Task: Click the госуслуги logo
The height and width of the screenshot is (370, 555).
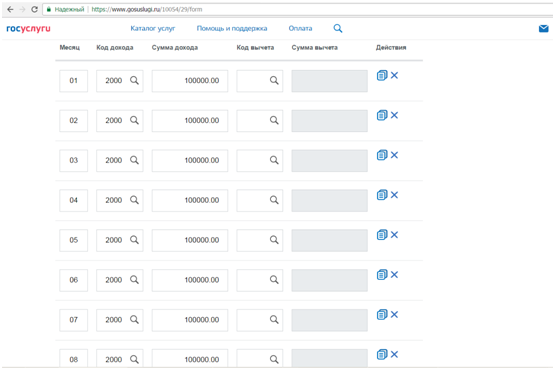Action: [28, 29]
